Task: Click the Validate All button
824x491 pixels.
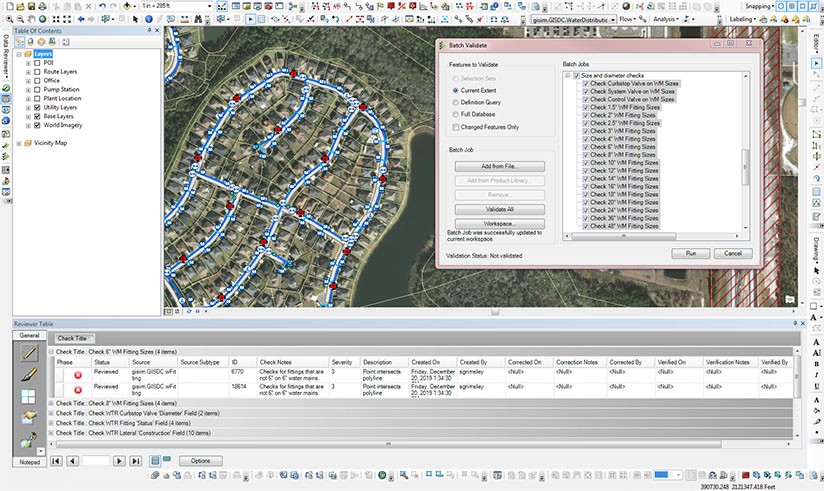Action: point(499,209)
